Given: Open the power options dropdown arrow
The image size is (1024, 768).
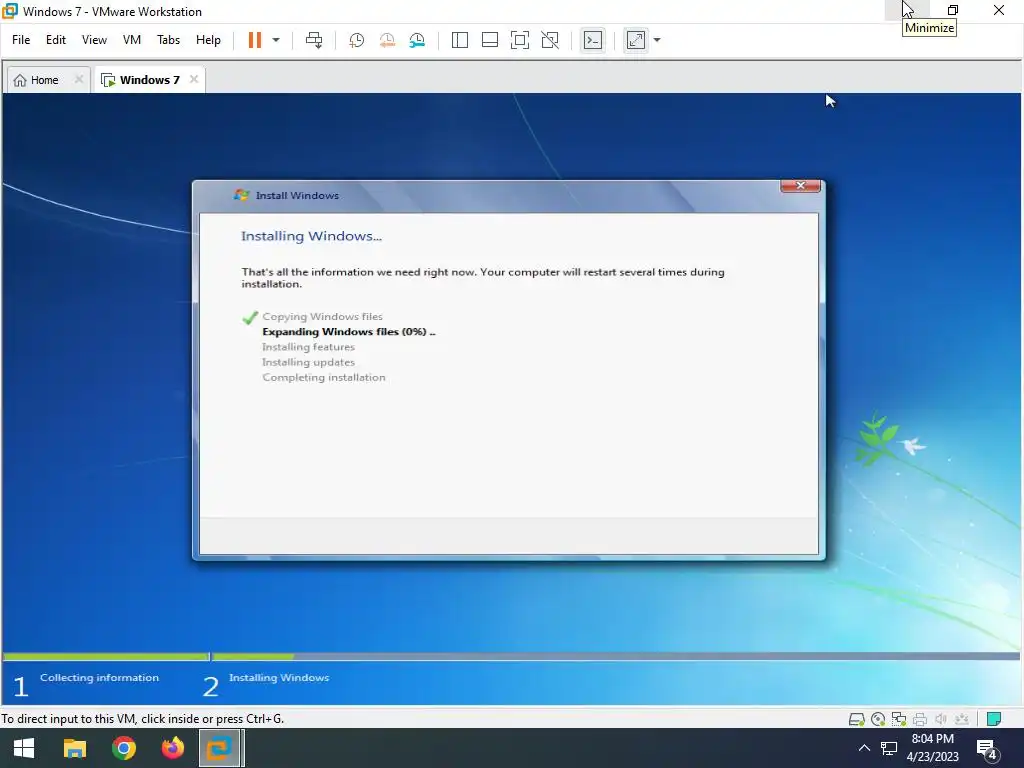Looking at the screenshot, I should click(x=276, y=40).
